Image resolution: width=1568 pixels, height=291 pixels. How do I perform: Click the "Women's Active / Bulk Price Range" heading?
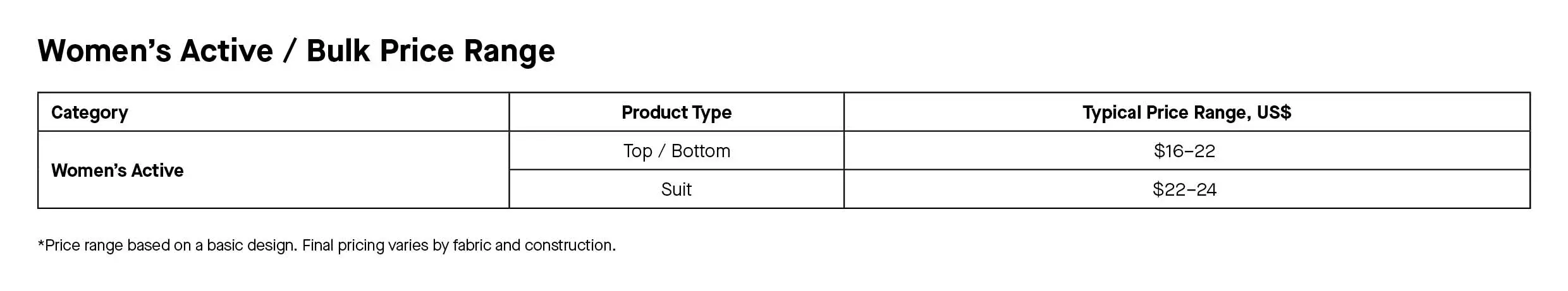coord(296,50)
